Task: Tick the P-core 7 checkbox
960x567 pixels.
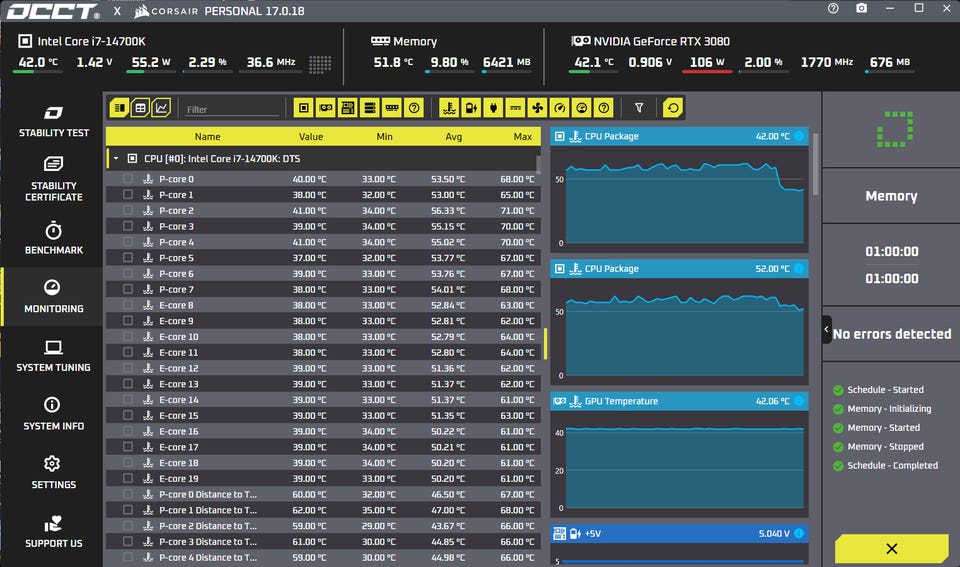Action: (128, 289)
